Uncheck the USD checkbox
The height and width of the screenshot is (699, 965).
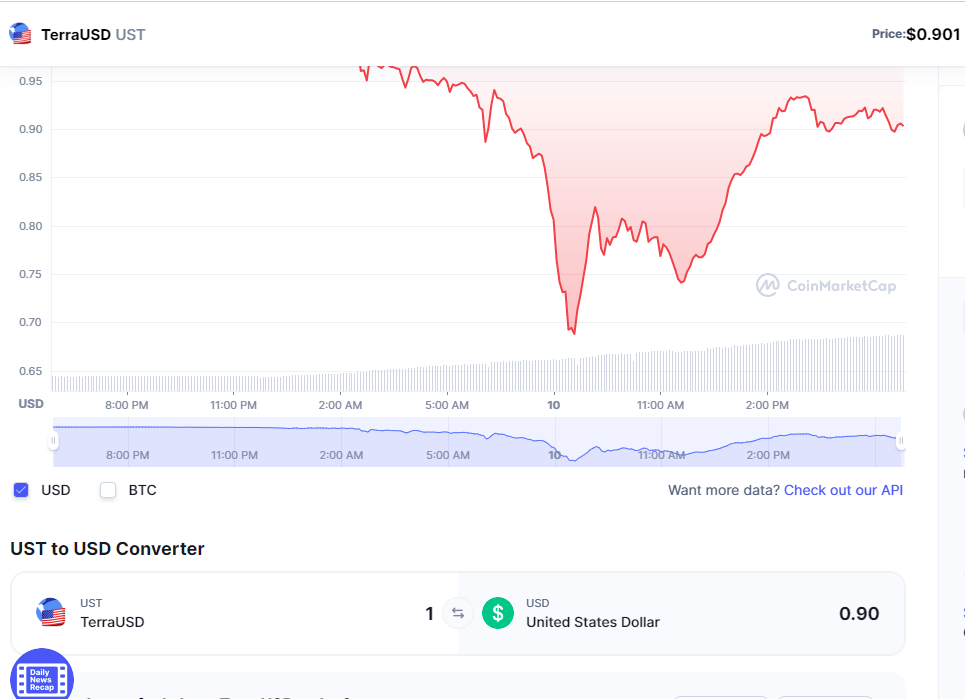coord(21,490)
